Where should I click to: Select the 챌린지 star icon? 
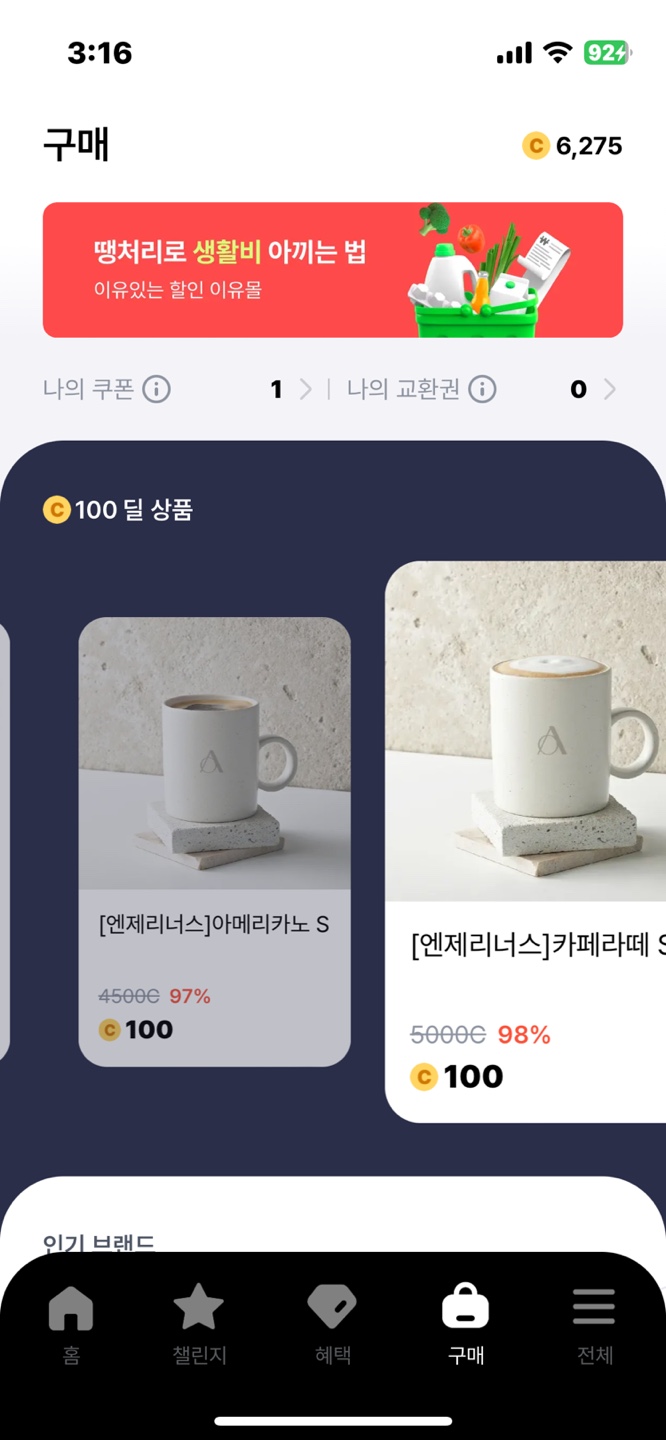coord(200,1305)
